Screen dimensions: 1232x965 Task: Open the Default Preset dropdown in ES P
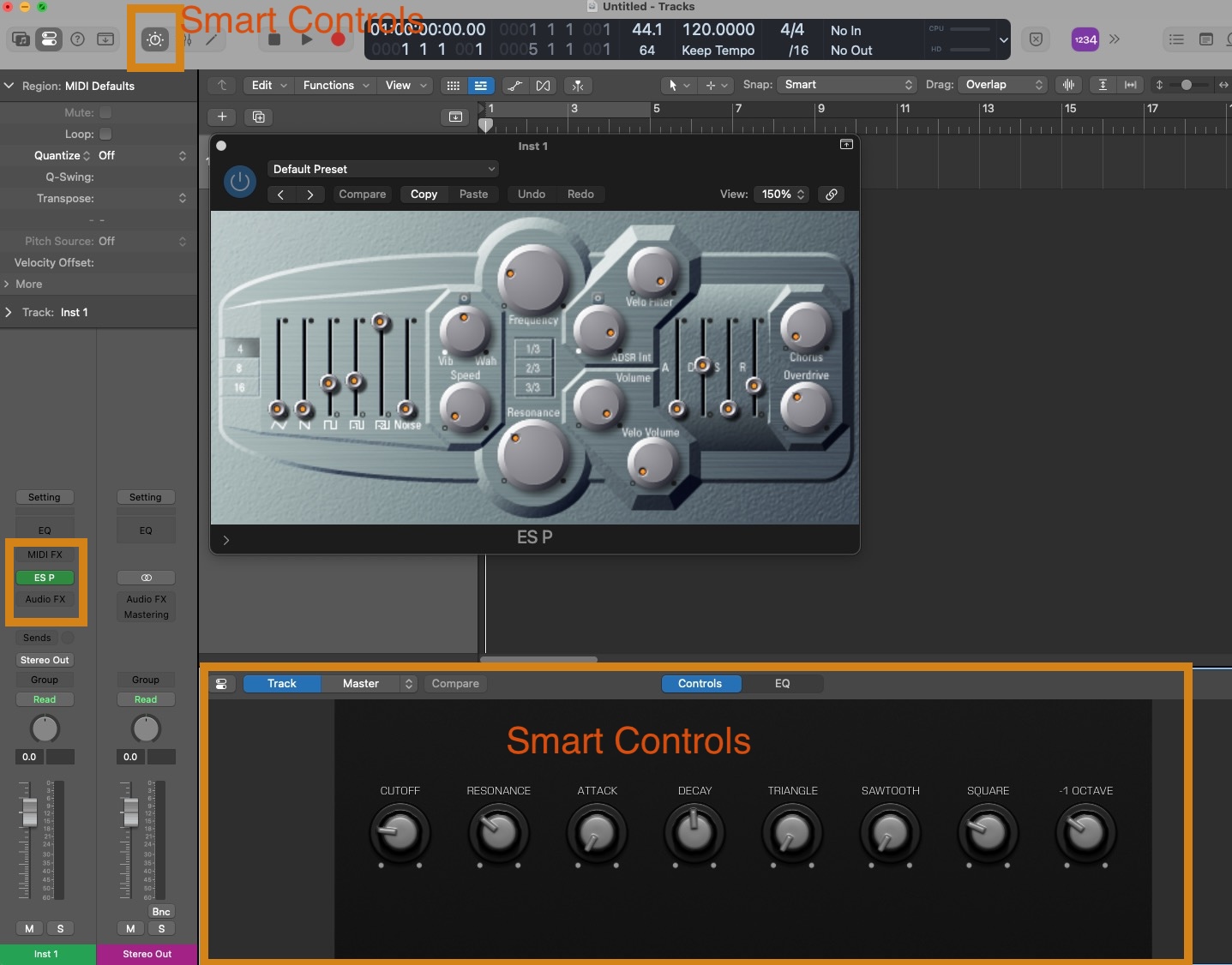pos(383,169)
